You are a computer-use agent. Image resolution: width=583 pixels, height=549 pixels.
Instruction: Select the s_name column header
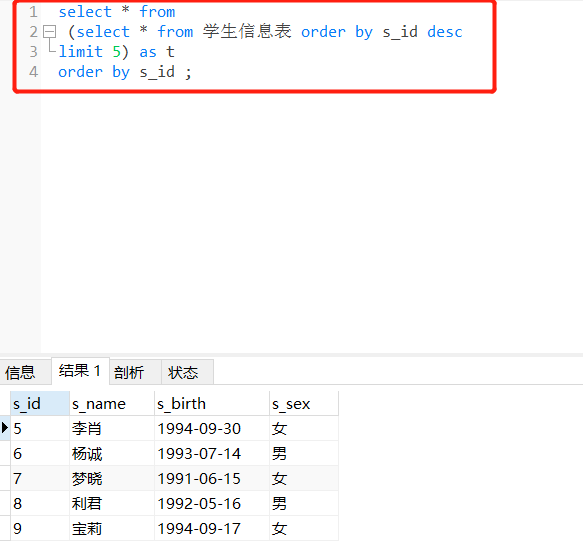pos(112,403)
